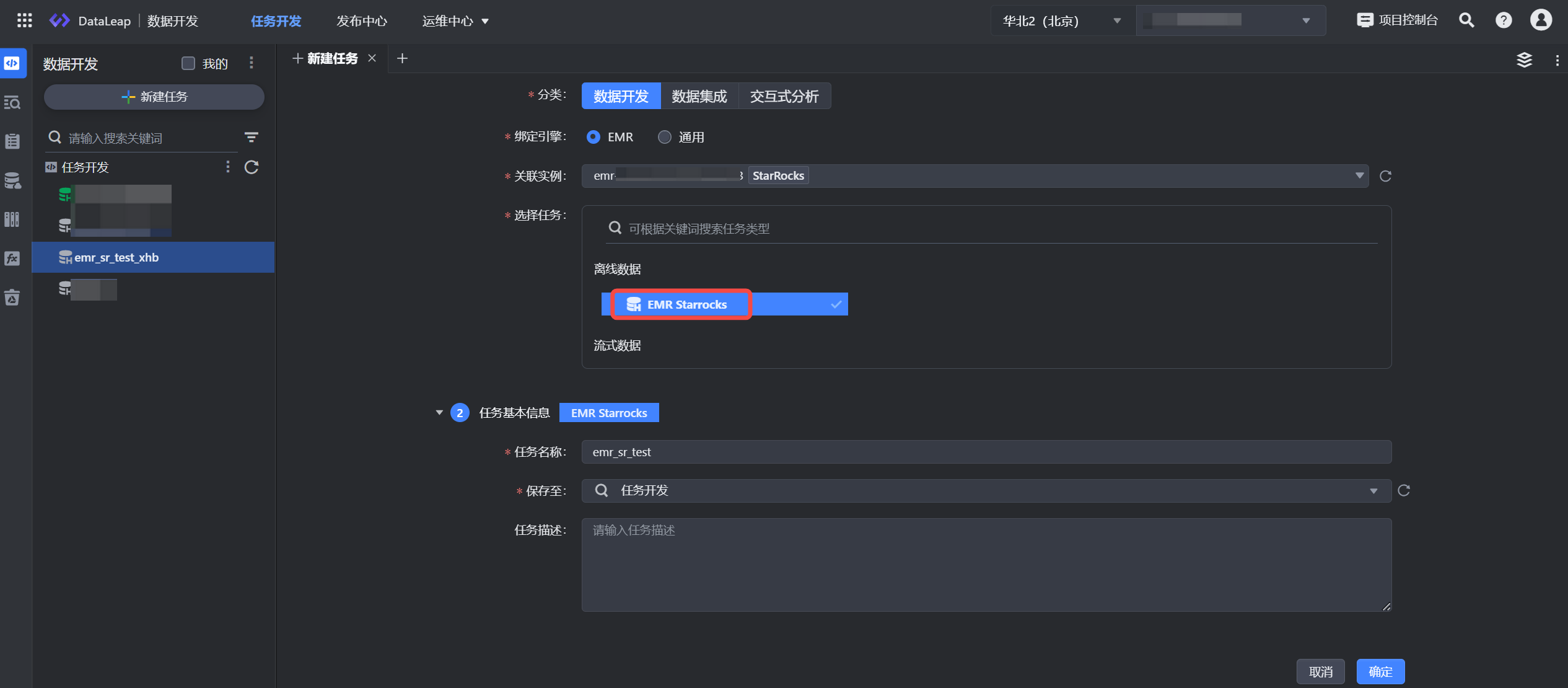
Task: Focus the task type search field
Action: [991, 229]
